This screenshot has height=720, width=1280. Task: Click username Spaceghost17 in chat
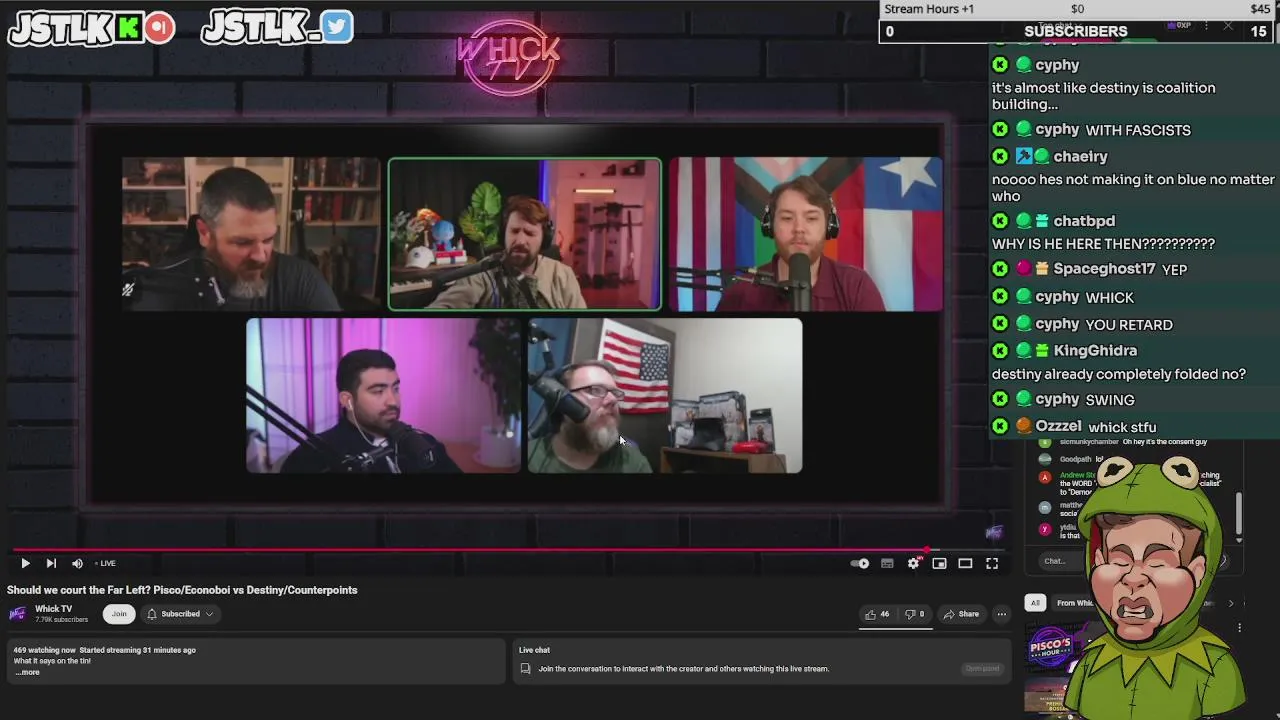(x=1104, y=269)
